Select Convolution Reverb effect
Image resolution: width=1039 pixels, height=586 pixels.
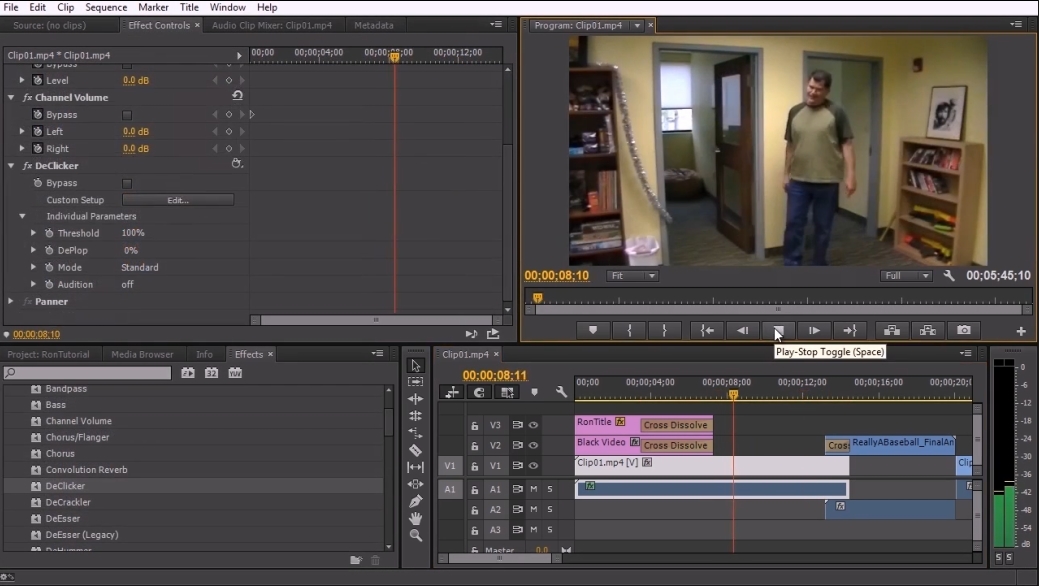[86, 470]
